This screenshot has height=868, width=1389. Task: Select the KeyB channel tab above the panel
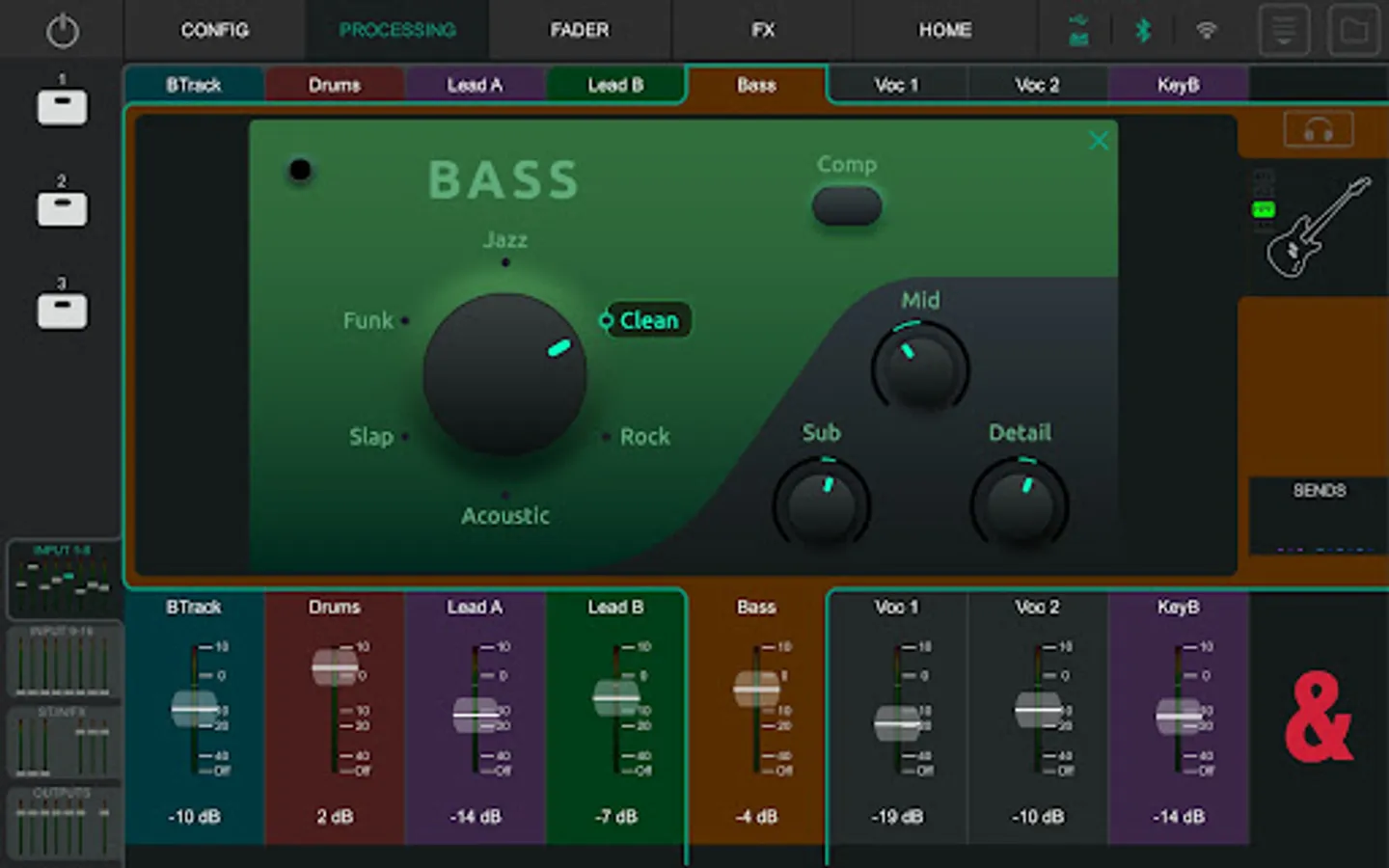tap(1179, 85)
